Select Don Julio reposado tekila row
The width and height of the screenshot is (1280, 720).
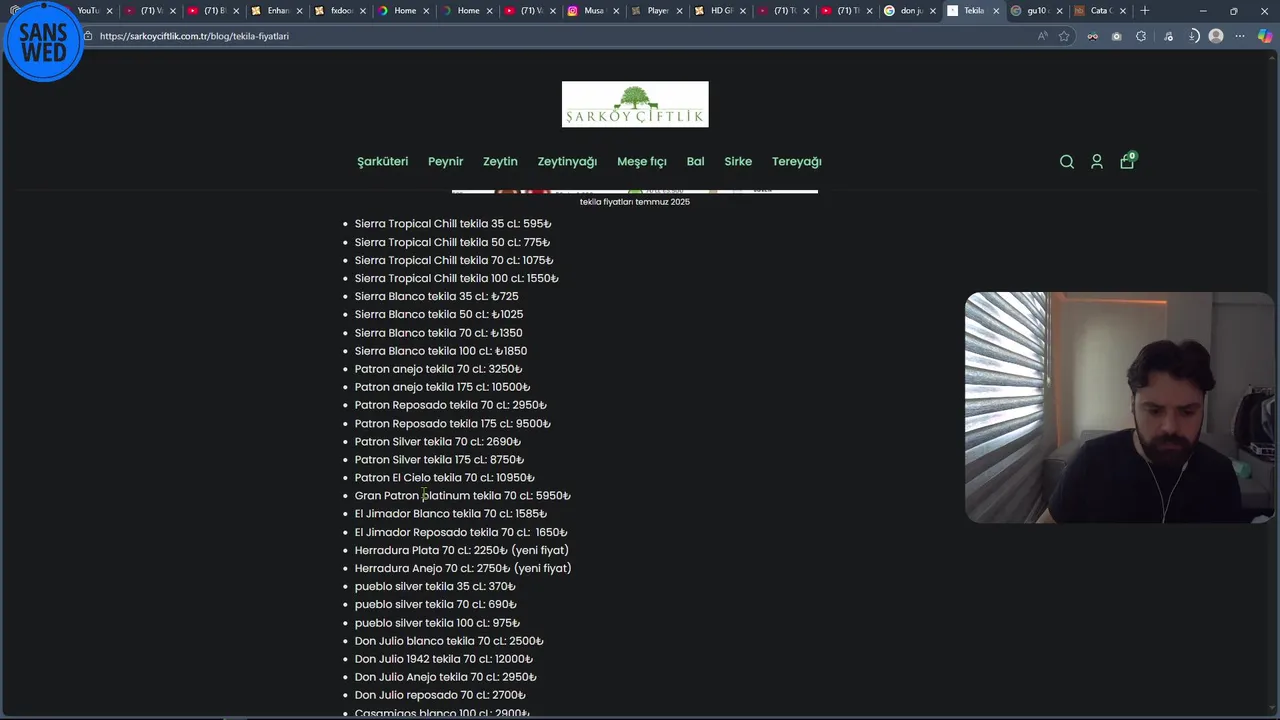pos(440,695)
